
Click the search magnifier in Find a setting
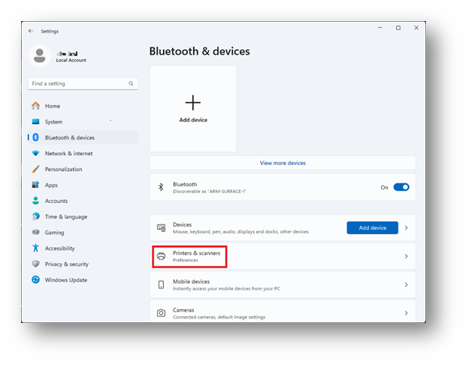[131, 83]
